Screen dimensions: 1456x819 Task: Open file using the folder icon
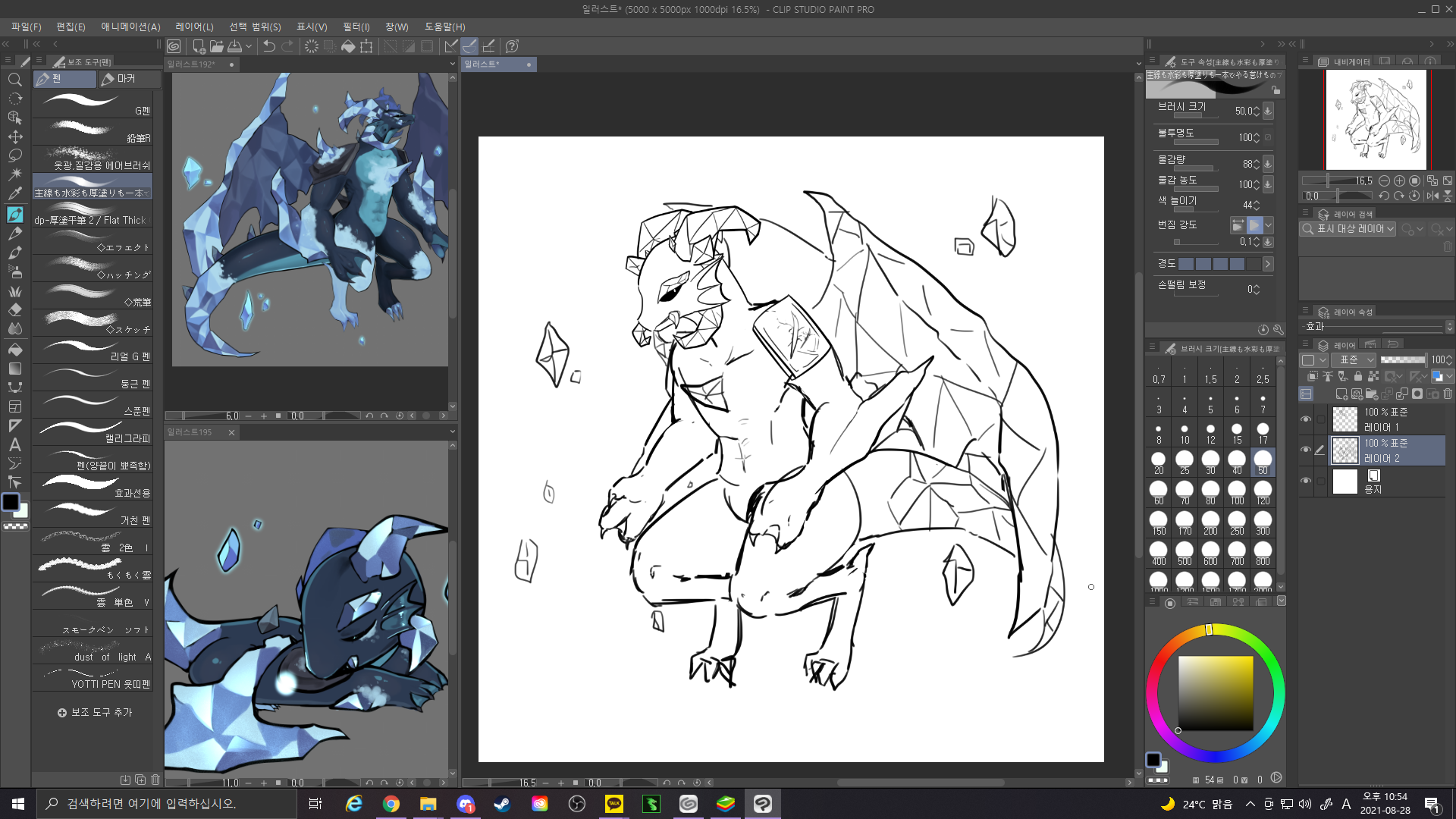pyautogui.click(x=217, y=46)
